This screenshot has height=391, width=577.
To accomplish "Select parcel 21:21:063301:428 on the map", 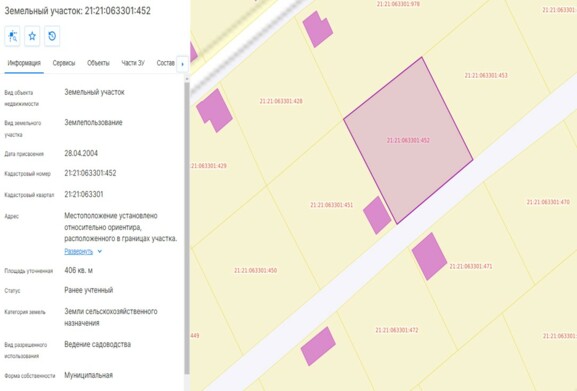I will (x=281, y=101).
